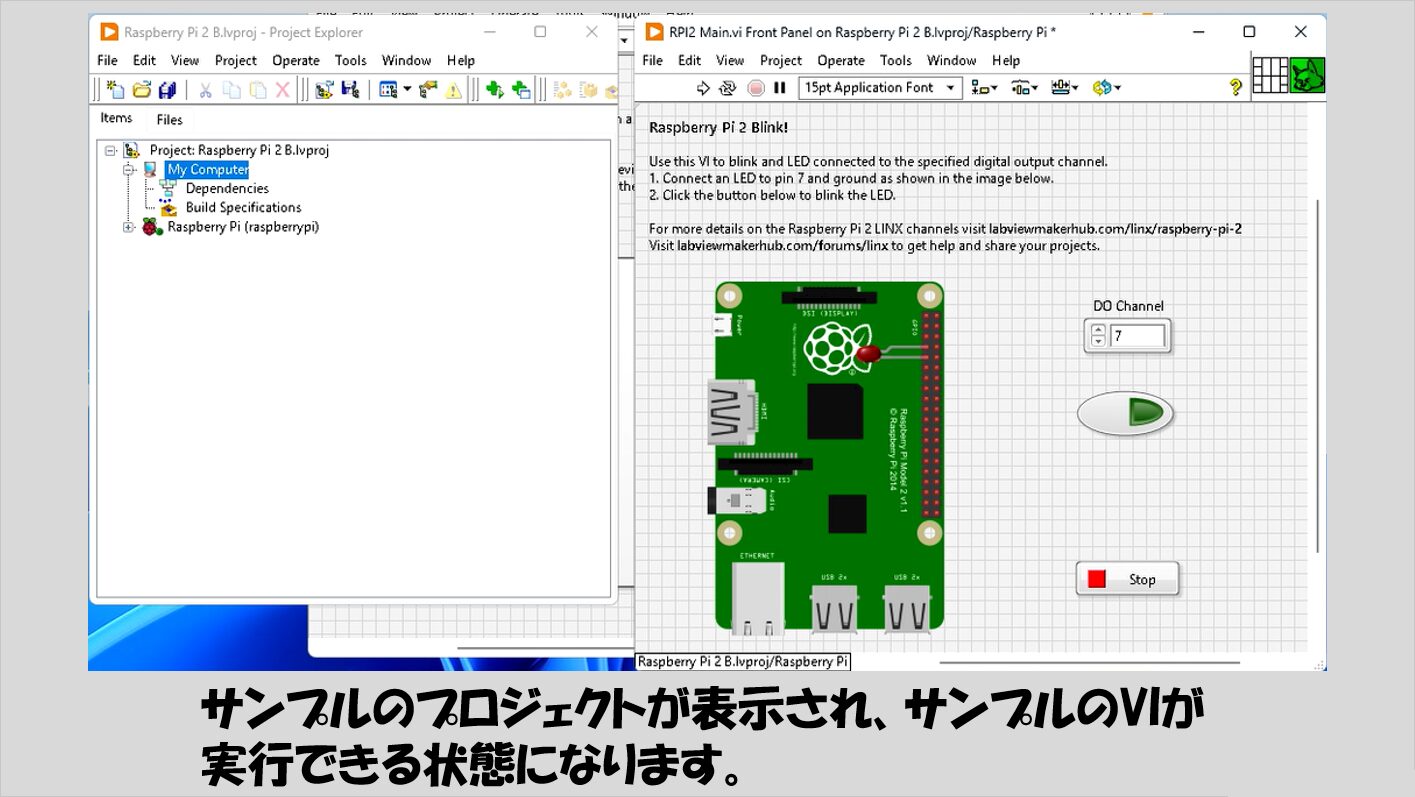The width and height of the screenshot is (1415, 797).
Task: Click the LabVIEW icon in Project Explorer title
Action: [108, 32]
